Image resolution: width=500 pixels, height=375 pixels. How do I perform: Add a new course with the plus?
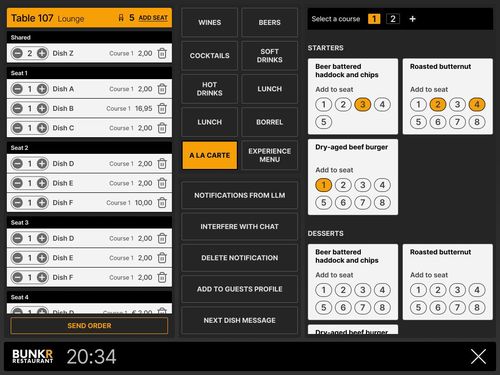(x=412, y=19)
